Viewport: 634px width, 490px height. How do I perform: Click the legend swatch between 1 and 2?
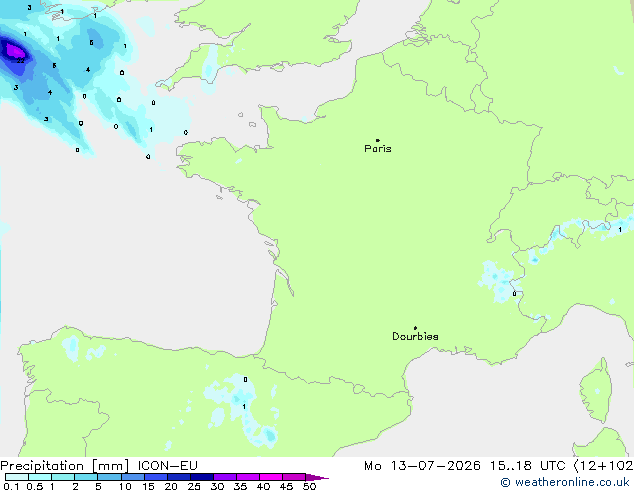click(x=63, y=477)
